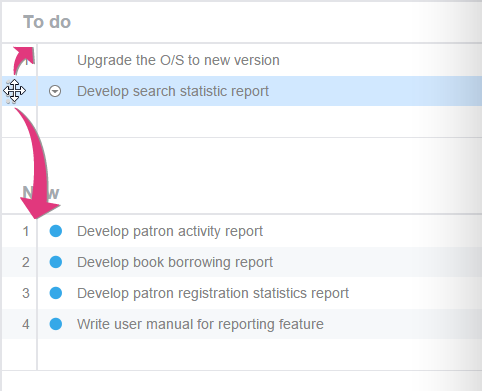482x391 pixels.
Task: Click row number 2 in the New list
Action: (26, 262)
